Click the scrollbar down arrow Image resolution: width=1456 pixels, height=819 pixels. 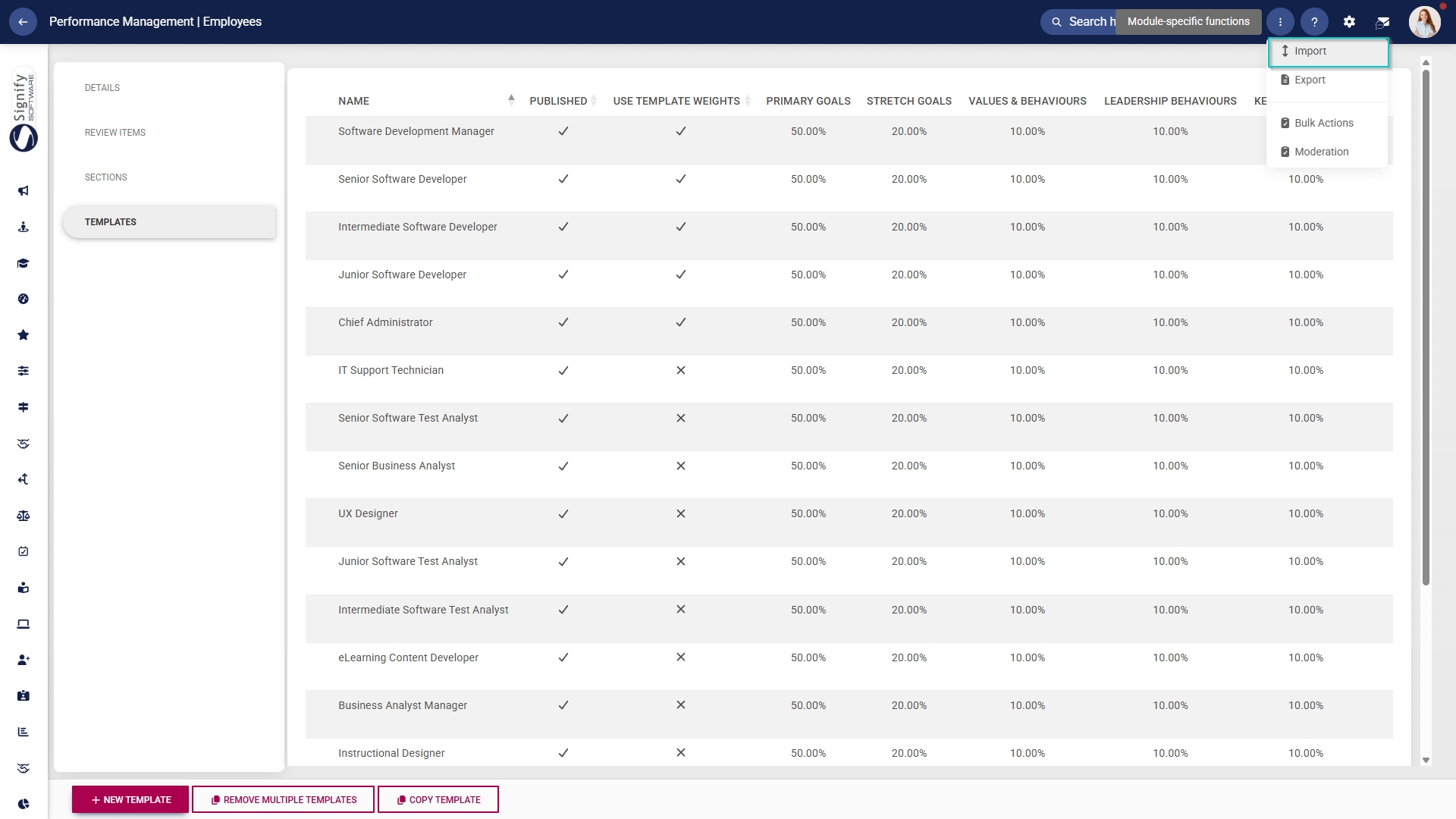click(1426, 760)
